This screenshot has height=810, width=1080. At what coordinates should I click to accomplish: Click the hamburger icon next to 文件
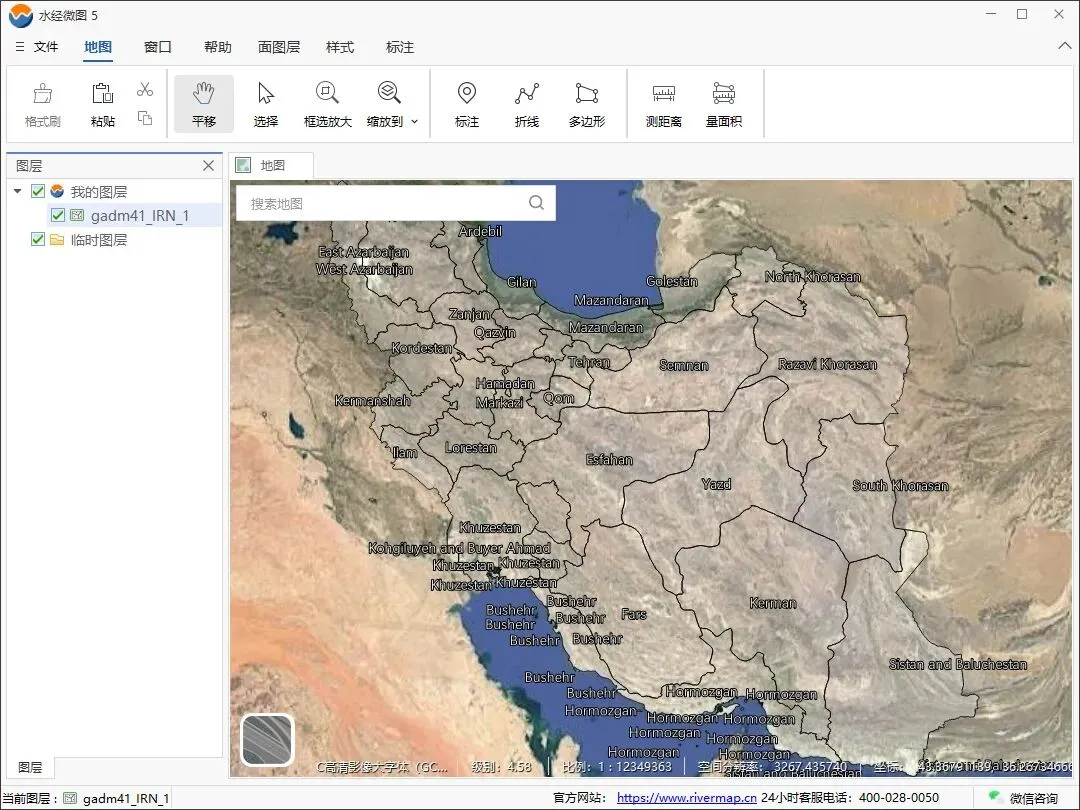point(20,47)
